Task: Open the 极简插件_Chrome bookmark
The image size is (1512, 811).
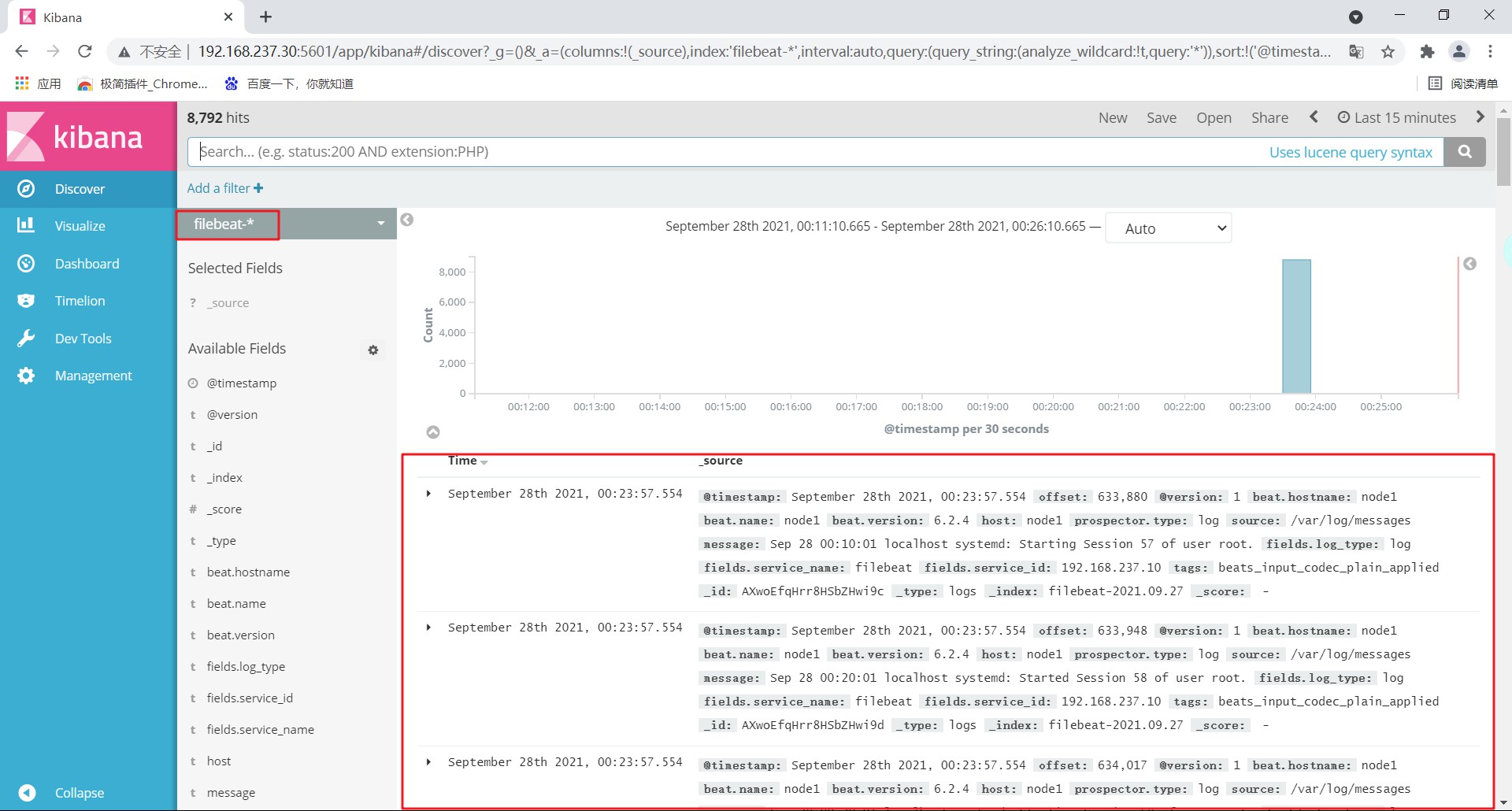Action: [x=143, y=83]
